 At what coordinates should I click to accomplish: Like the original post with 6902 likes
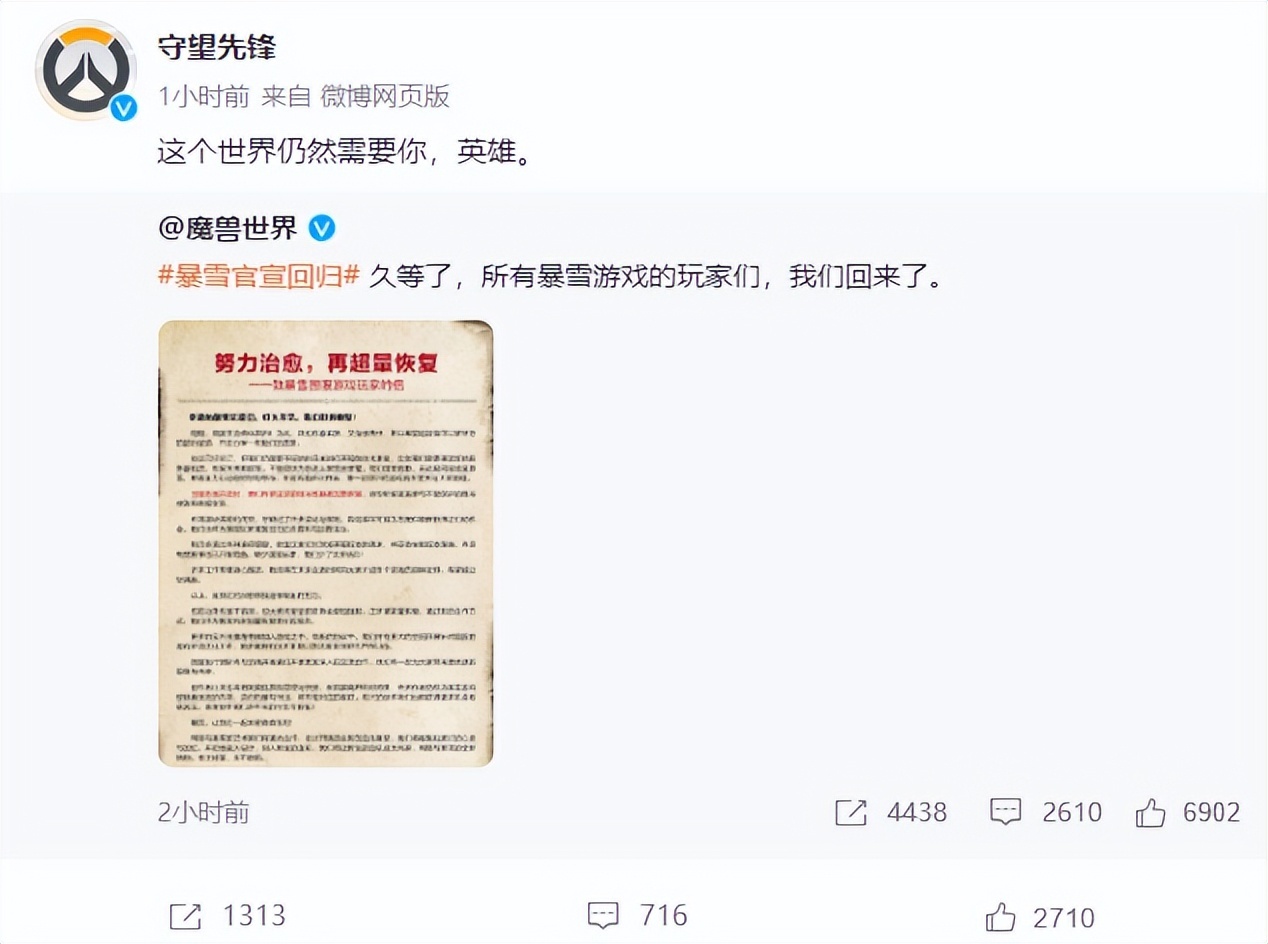click(1151, 812)
